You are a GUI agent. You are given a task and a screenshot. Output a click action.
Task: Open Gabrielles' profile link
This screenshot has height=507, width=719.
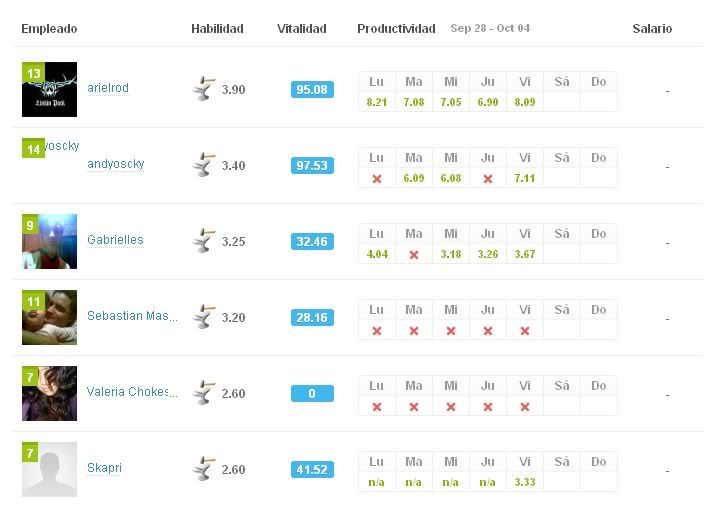click(115, 240)
